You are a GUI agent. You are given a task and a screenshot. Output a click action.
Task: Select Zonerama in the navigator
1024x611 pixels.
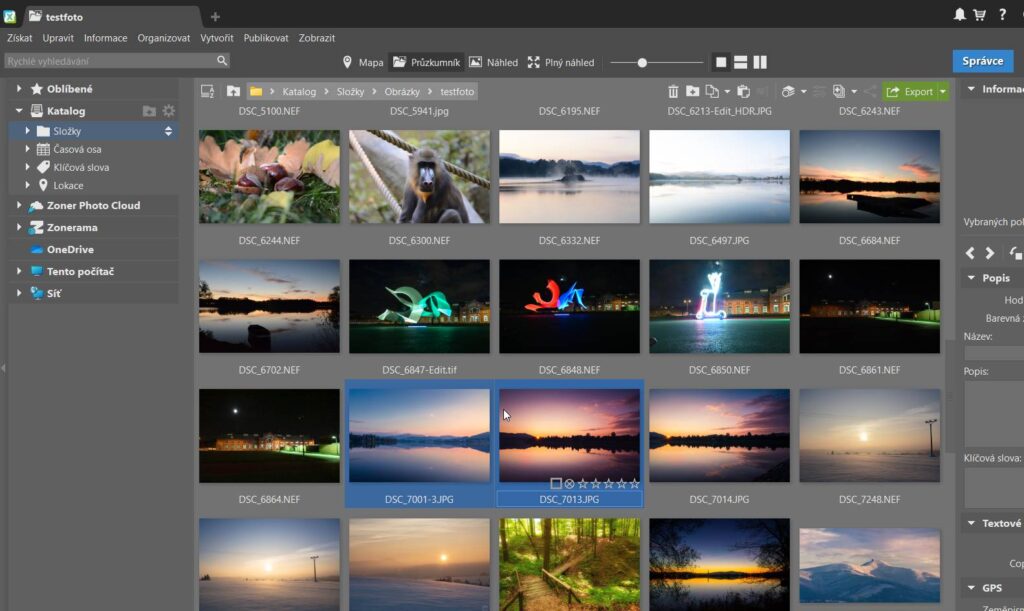72,227
